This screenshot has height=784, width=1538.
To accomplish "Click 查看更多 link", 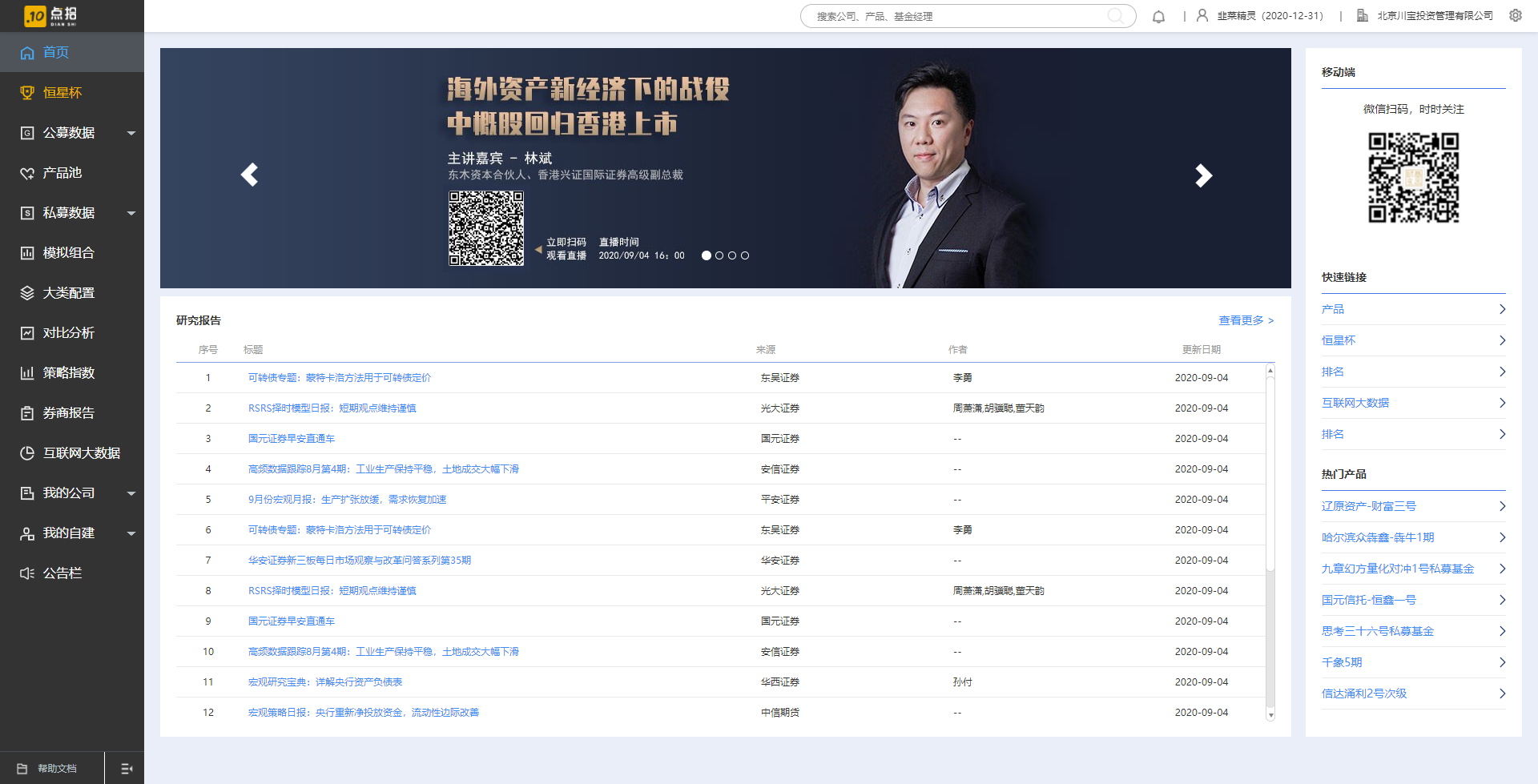I will pyautogui.click(x=1246, y=320).
